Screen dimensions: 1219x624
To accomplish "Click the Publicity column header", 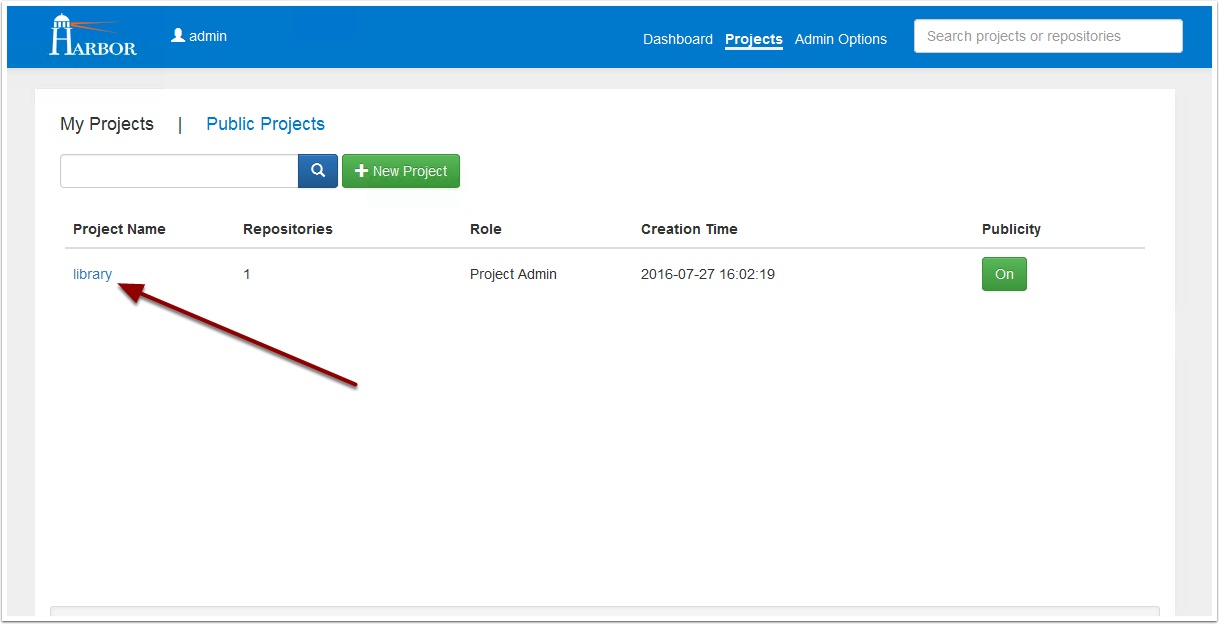I will [x=1011, y=229].
